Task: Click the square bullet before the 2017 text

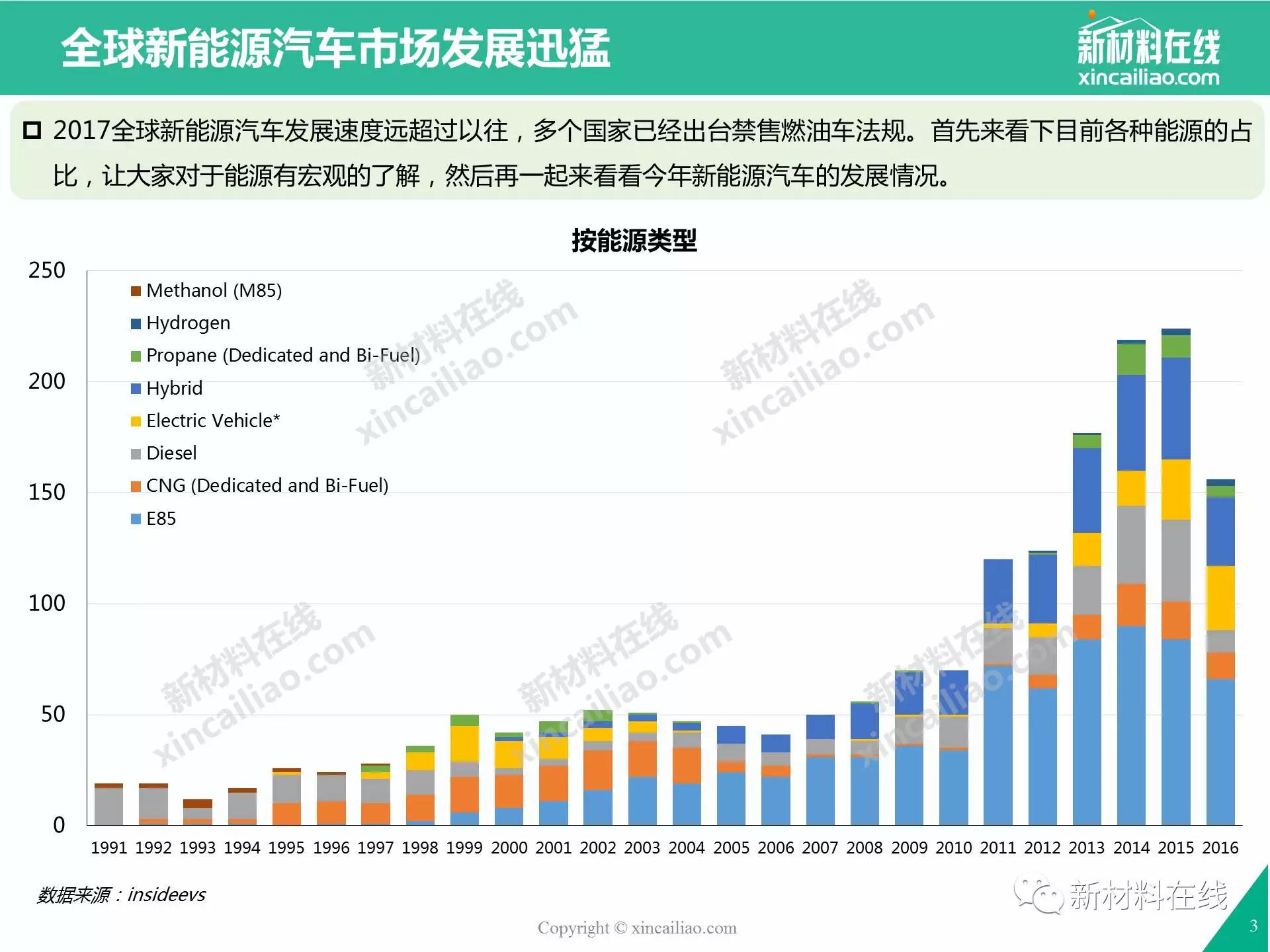Action: tap(32, 130)
